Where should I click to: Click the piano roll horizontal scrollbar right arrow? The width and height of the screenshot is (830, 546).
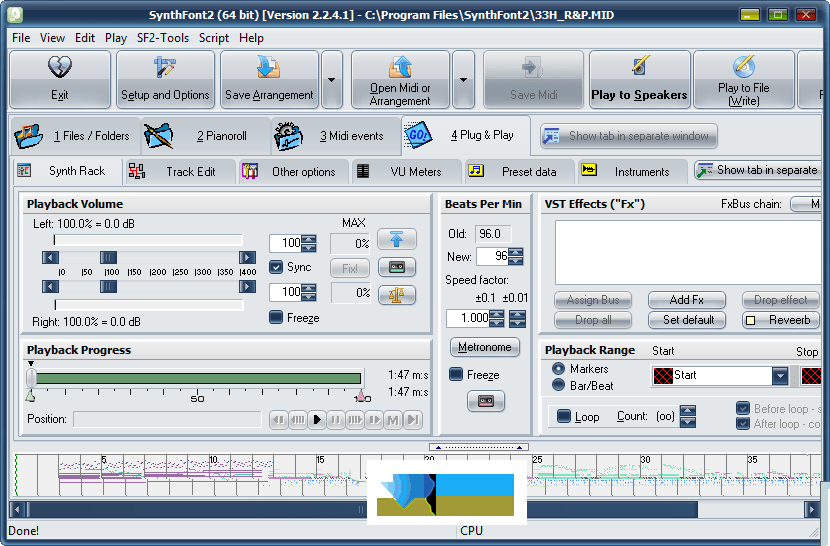point(811,510)
